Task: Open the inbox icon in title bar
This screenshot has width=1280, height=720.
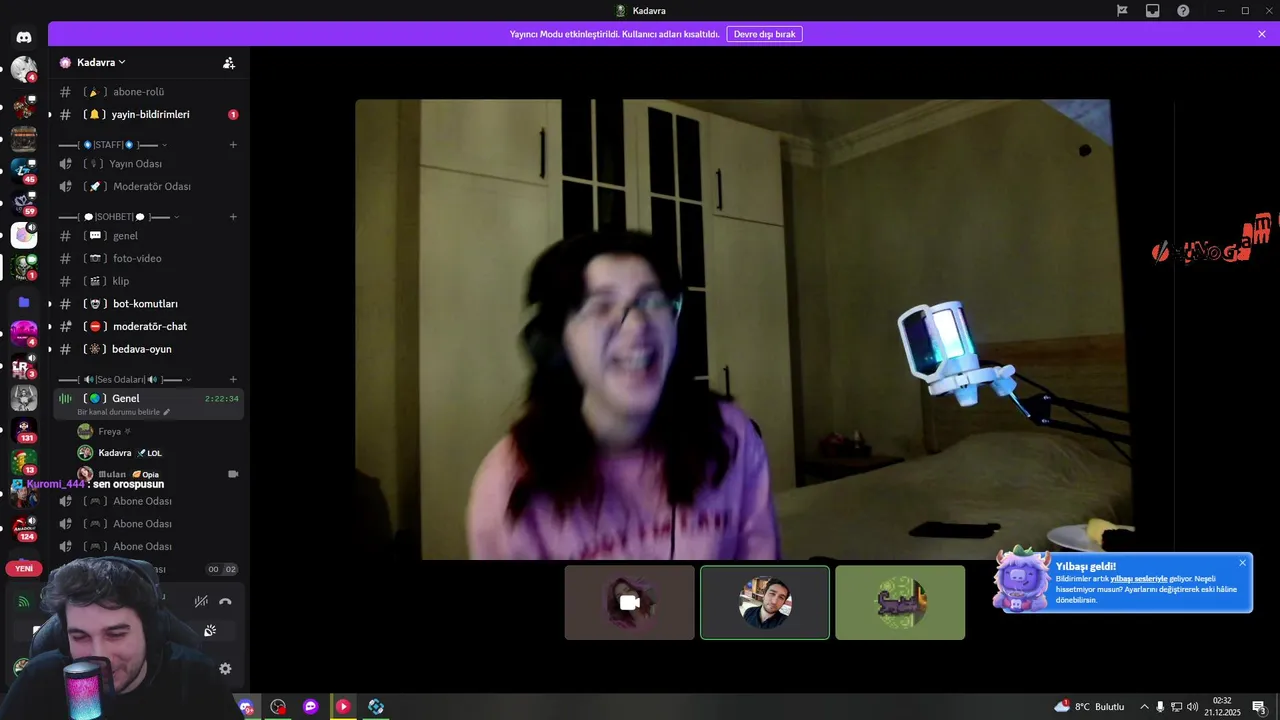Action: click(1152, 11)
